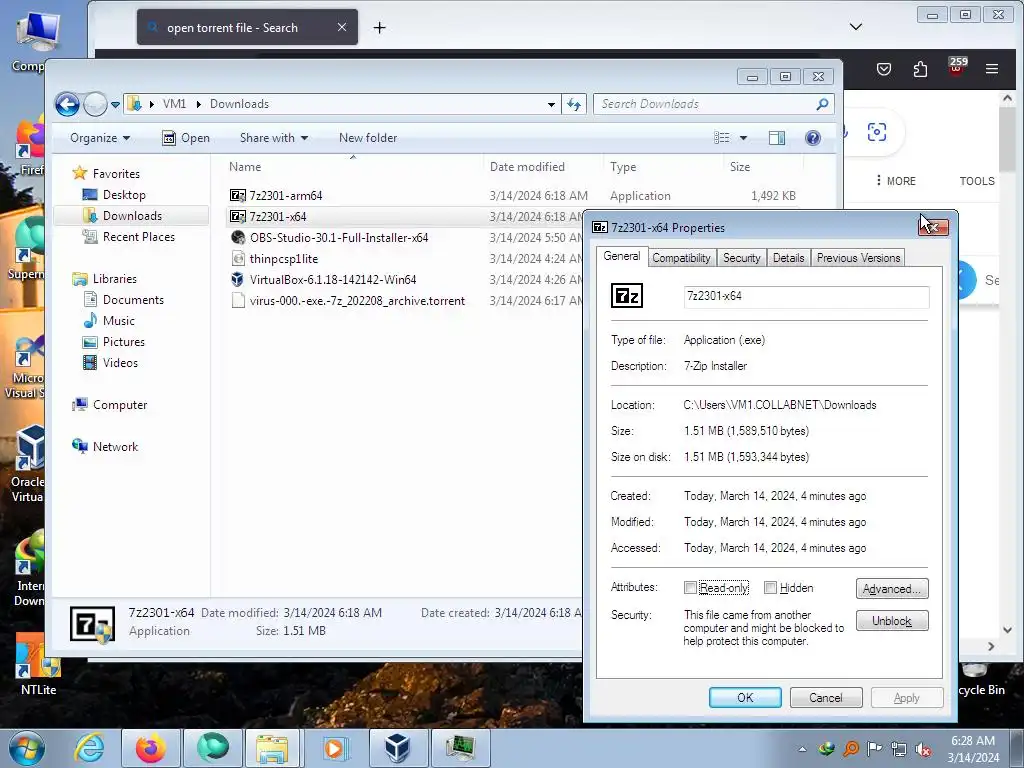Switch to Compatibility tab in Properties

tap(681, 258)
